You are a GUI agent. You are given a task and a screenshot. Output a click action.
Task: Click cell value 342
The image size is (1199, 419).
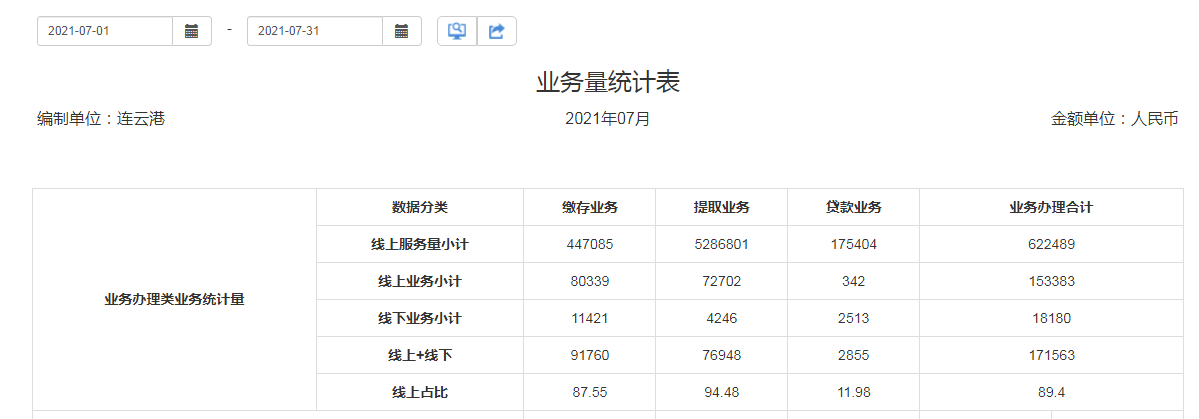click(x=853, y=281)
